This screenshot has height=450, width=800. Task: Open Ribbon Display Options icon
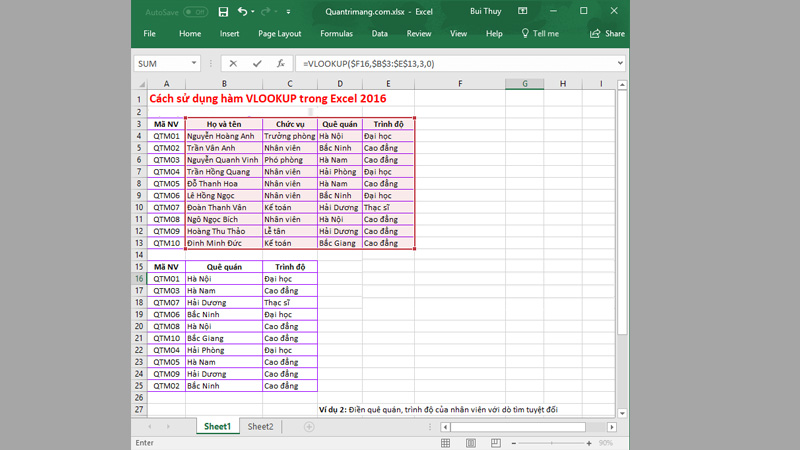coord(522,11)
